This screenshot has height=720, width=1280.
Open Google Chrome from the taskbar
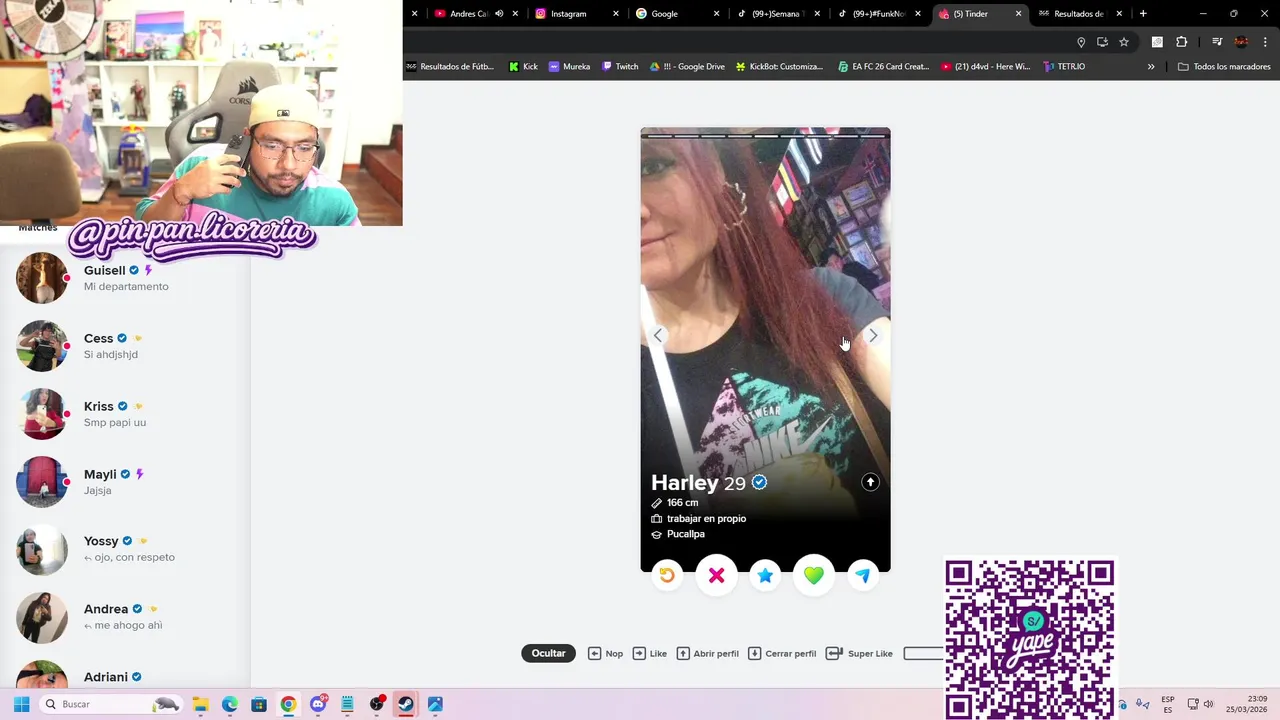tap(288, 704)
